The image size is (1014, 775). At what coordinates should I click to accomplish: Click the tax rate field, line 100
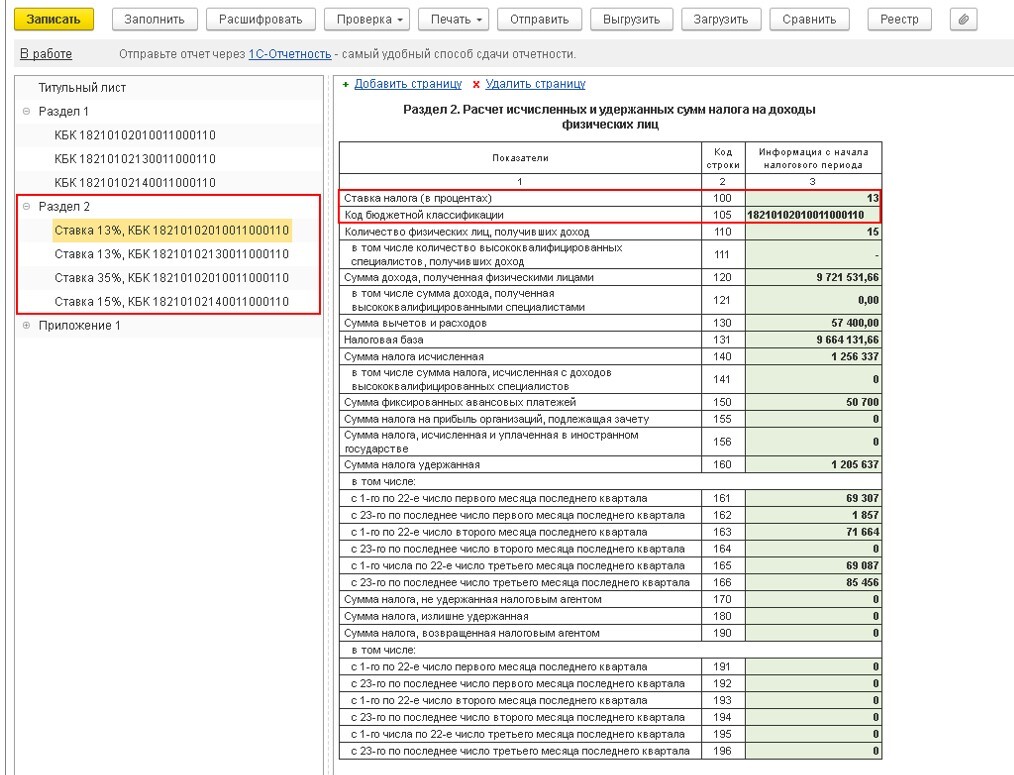[813, 198]
